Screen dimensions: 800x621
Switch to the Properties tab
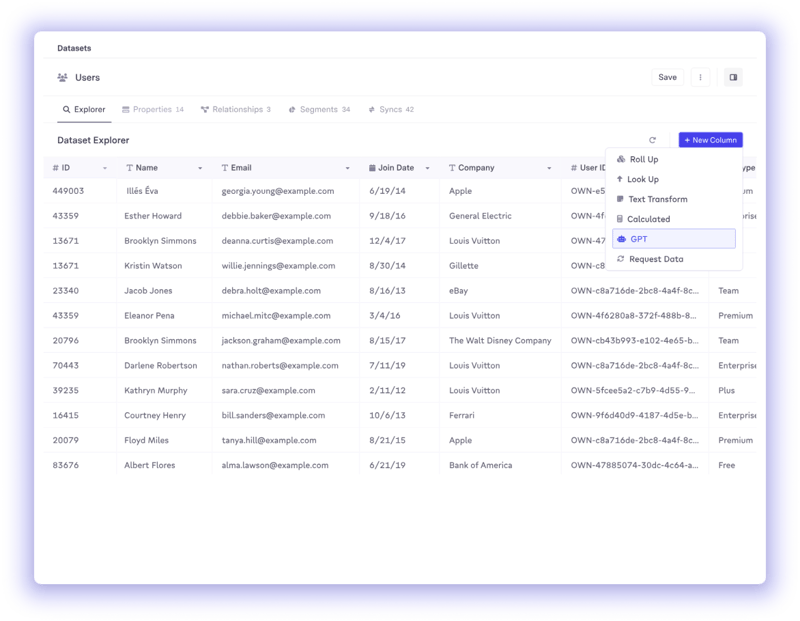click(x=152, y=109)
